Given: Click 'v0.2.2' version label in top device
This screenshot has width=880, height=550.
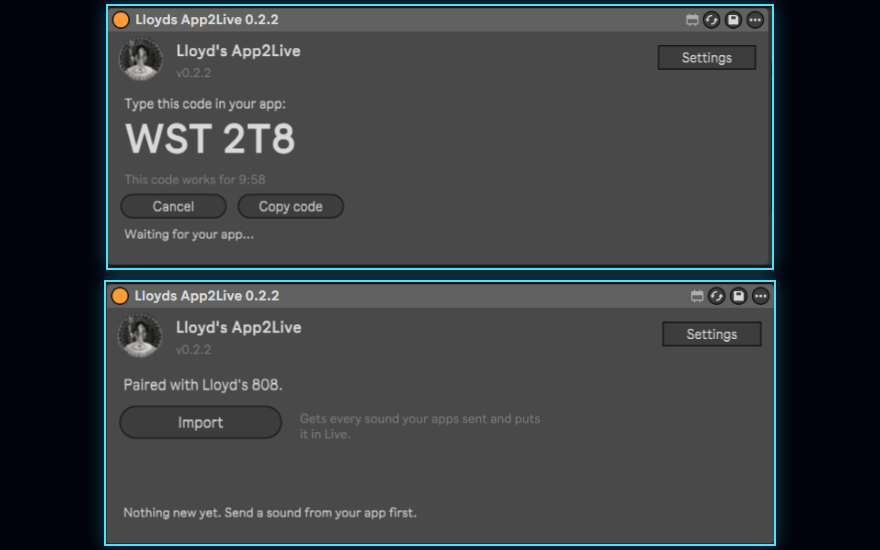Looking at the screenshot, I should pyautogui.click(x=193, y=73).
